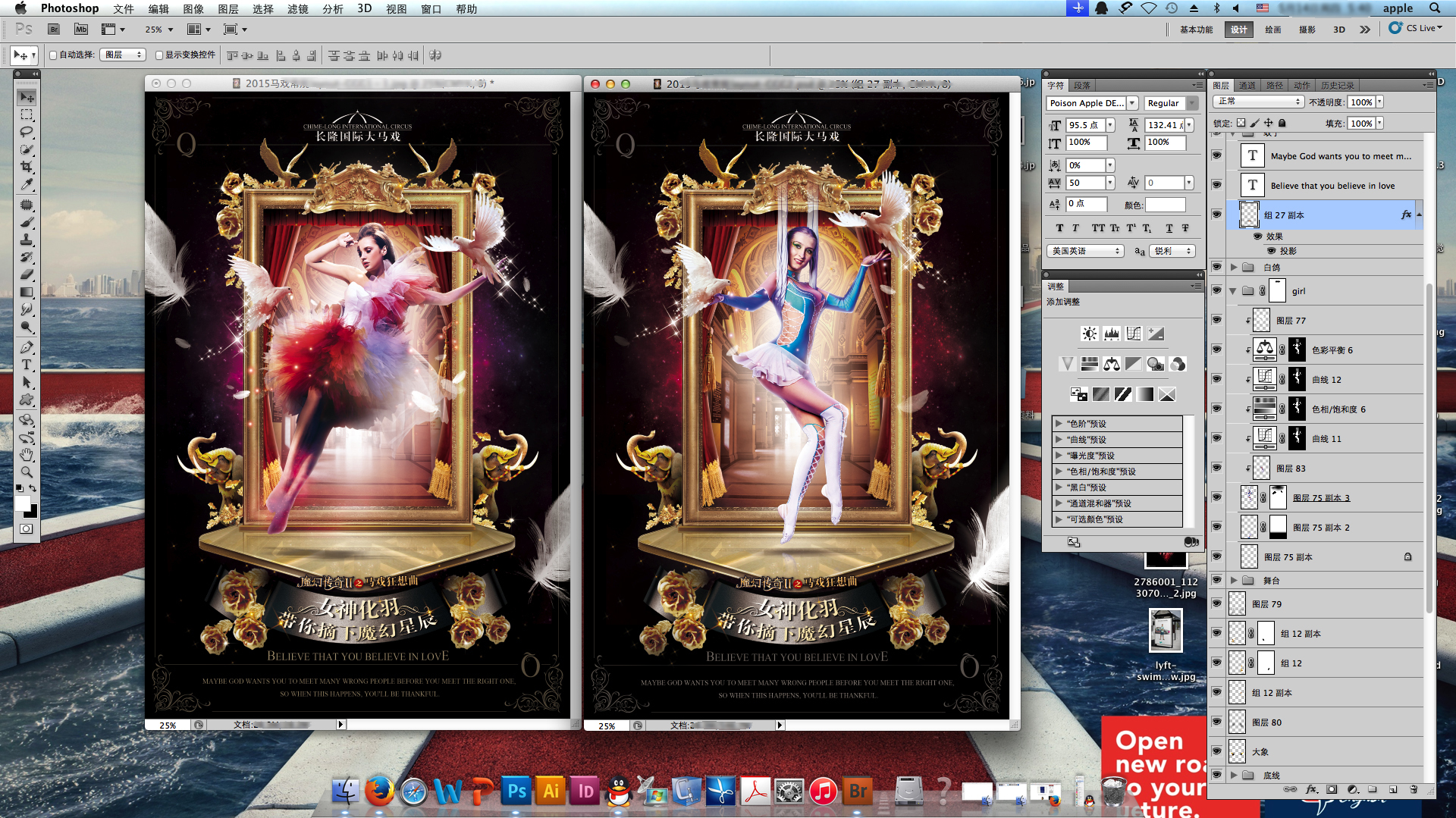Select the Custom Shape tool
The width and height of the screenshot is (1456, 818).
[27, 400]
